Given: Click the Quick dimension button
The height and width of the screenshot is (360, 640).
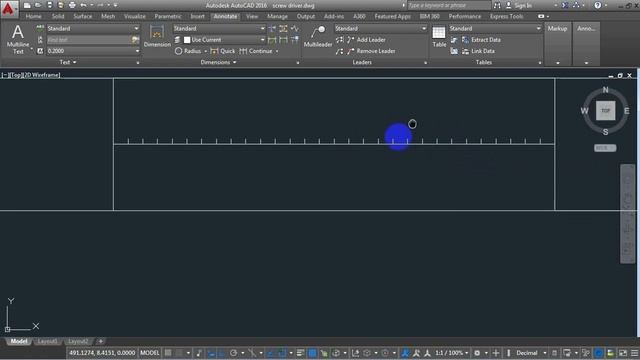Looking at the screenshot, I should pyautogui.click(x=222, y=51).
